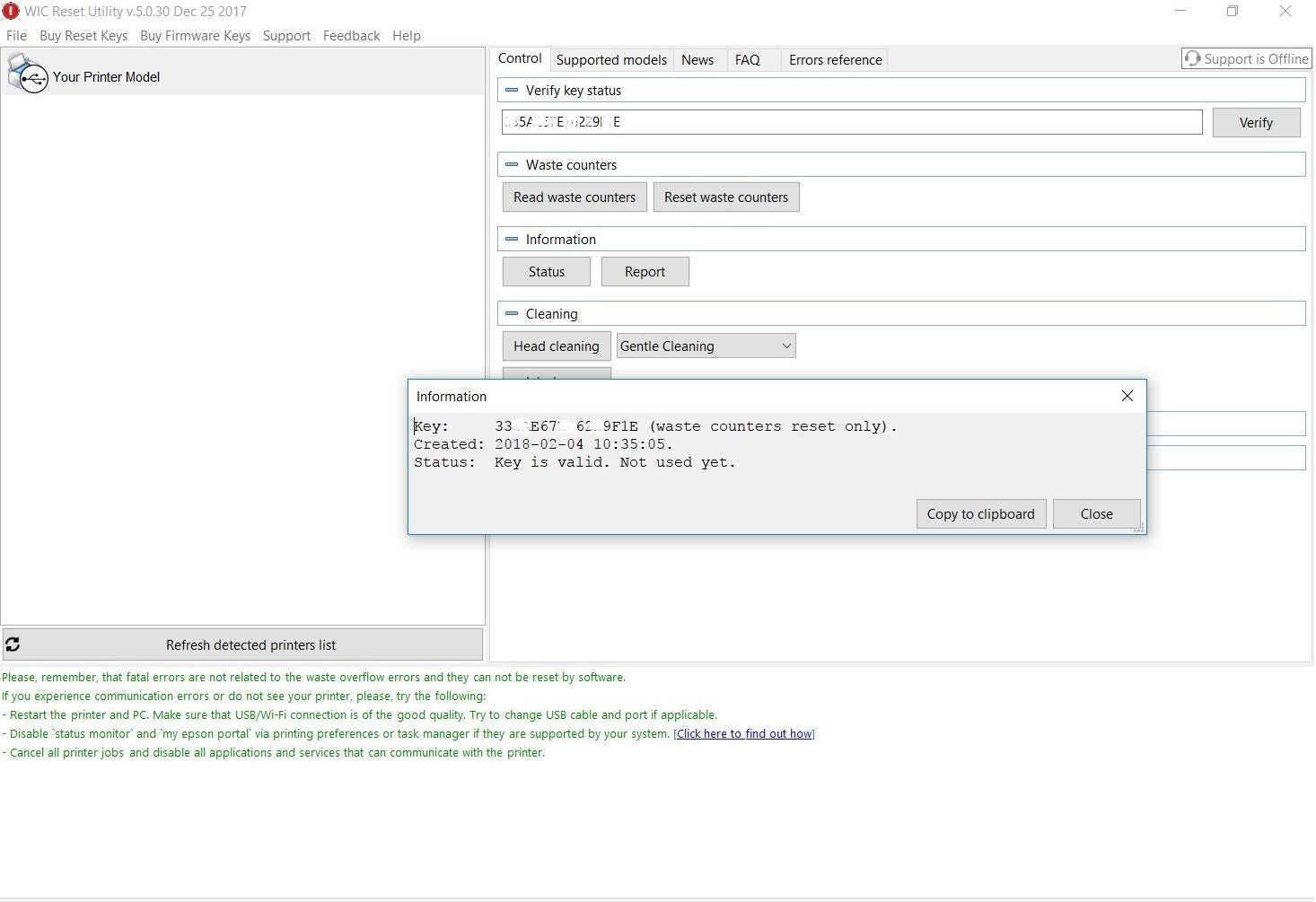Click the refresh arrows icon at the list bottom
The height and width of the screenshot is (902, 1316).
(x=13, y=644)
